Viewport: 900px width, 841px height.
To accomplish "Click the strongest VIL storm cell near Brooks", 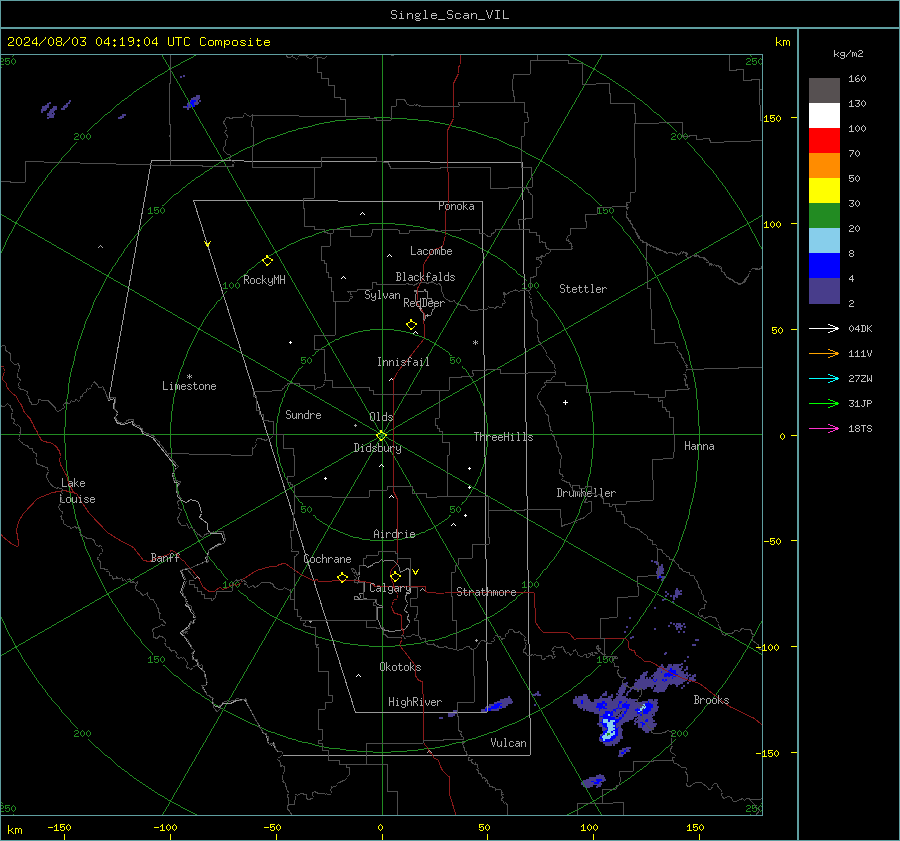I will [x=608, y=728].
